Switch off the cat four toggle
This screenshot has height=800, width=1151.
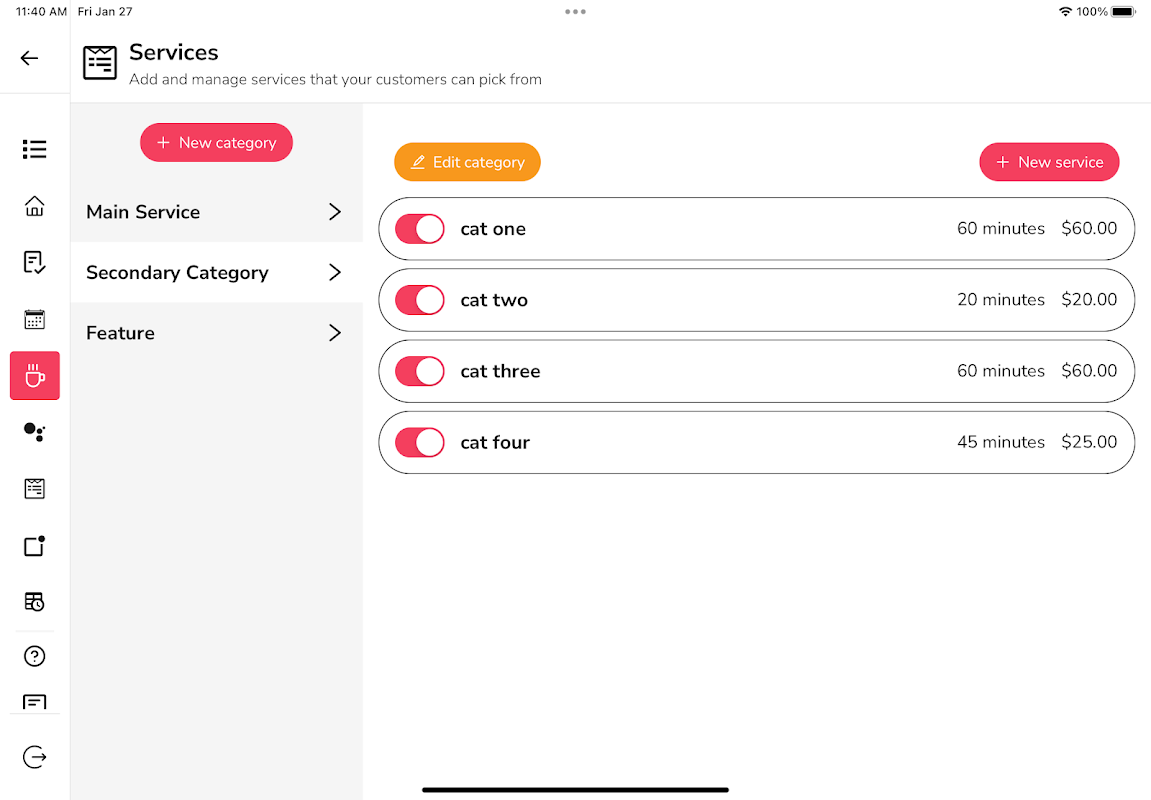pos(420,442)
